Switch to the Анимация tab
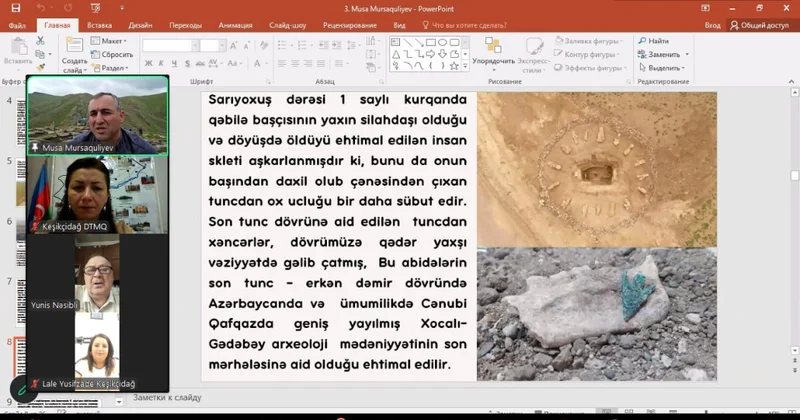Screen dimensions: 800x420 coord(235,25)
